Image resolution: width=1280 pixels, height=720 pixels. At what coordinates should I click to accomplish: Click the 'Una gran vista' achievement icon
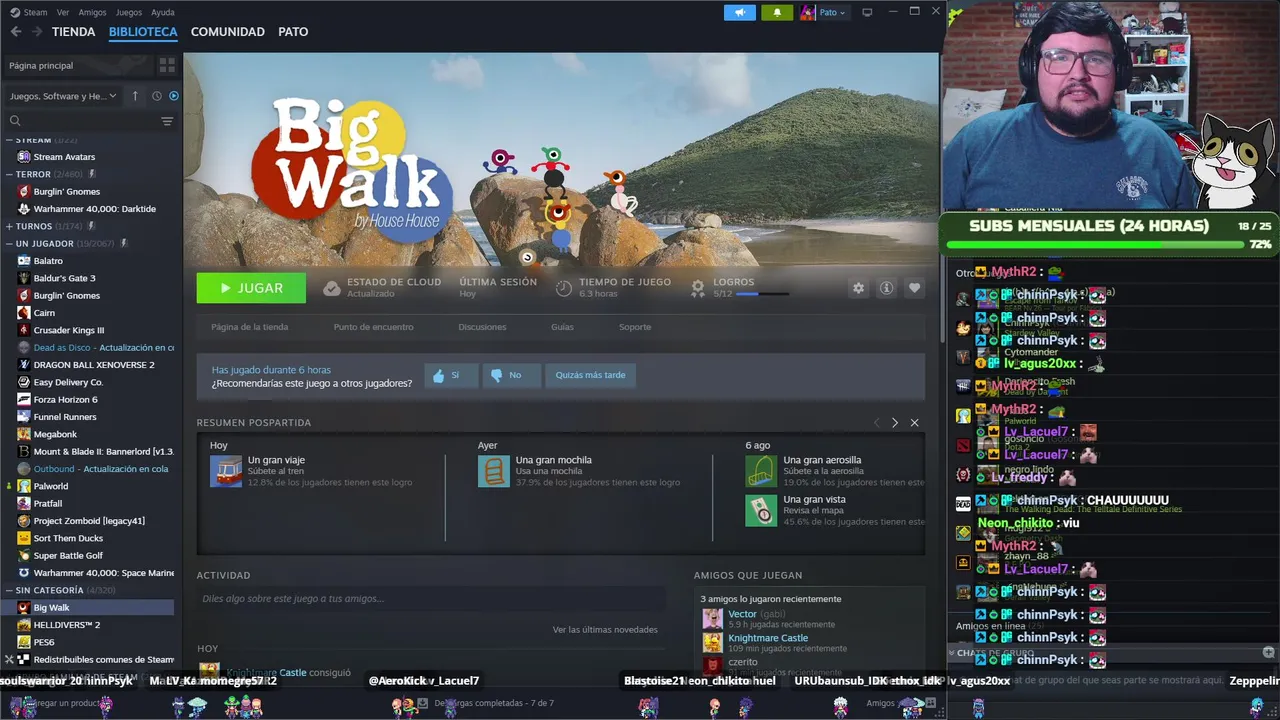[761, 510]
